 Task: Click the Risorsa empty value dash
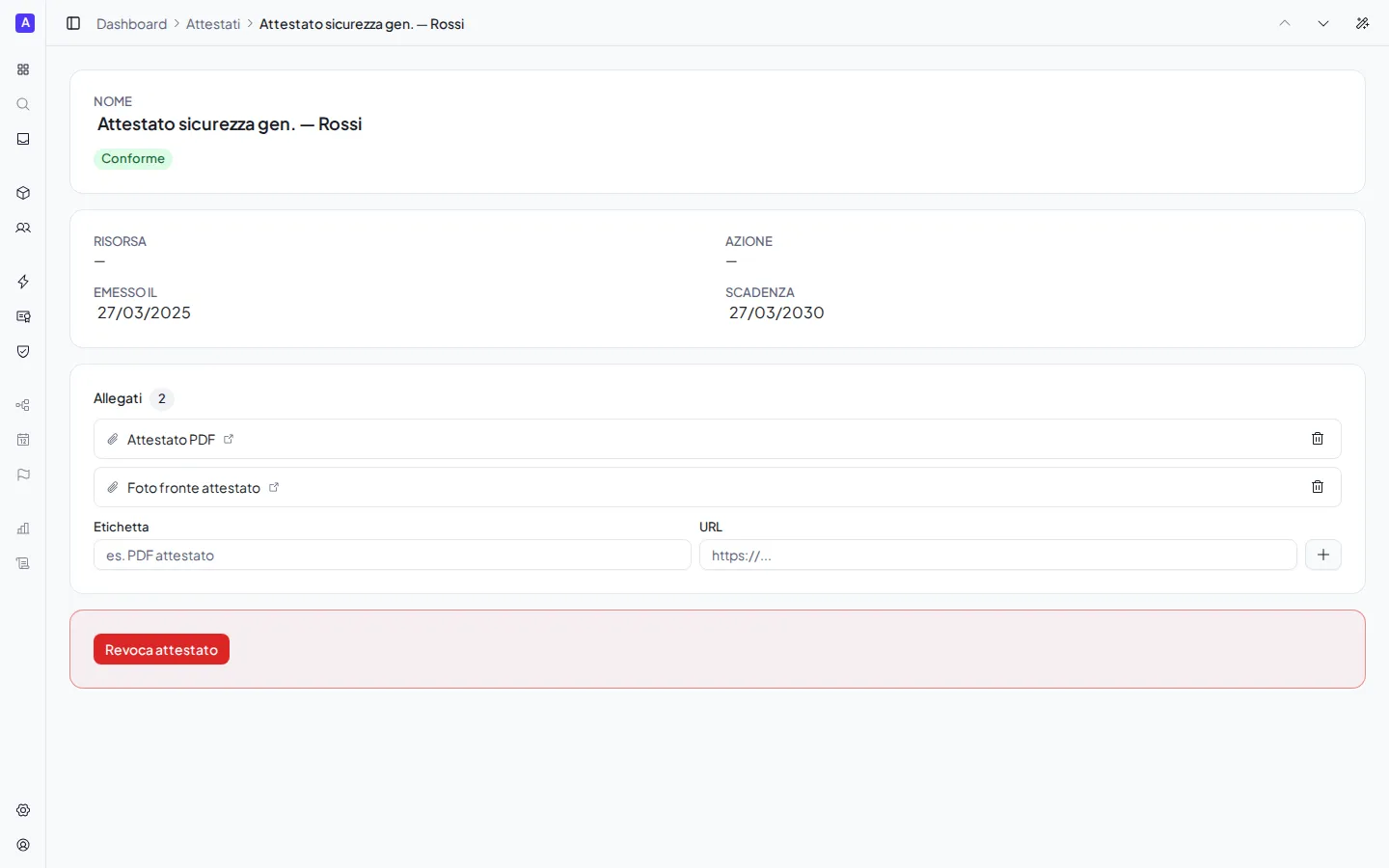[99, 261]
